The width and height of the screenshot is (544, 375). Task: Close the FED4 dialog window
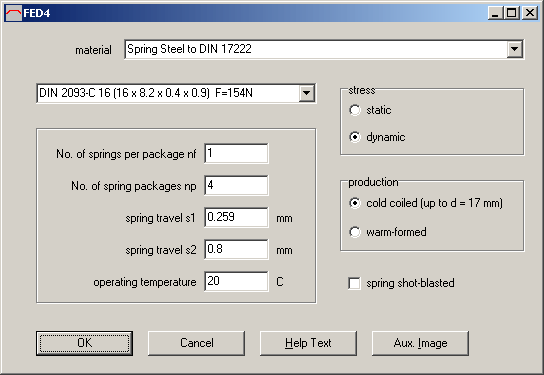point(530,13)
